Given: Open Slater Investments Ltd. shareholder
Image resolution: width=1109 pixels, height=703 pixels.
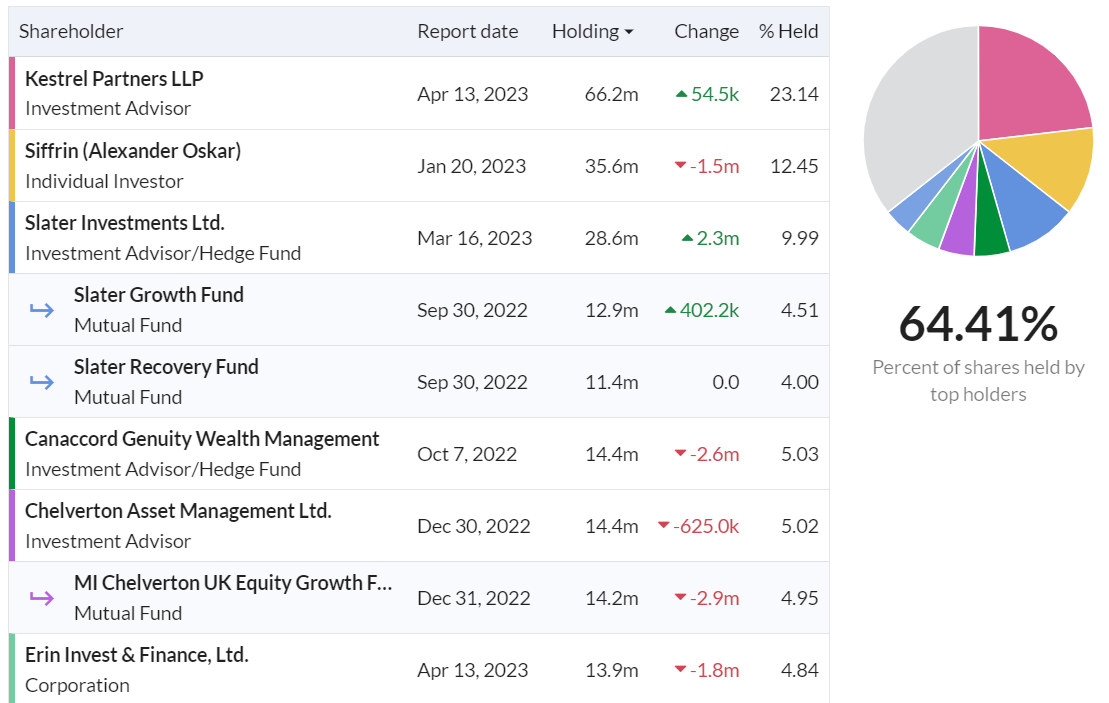Looking at the screenshot, I should (124, 223).
